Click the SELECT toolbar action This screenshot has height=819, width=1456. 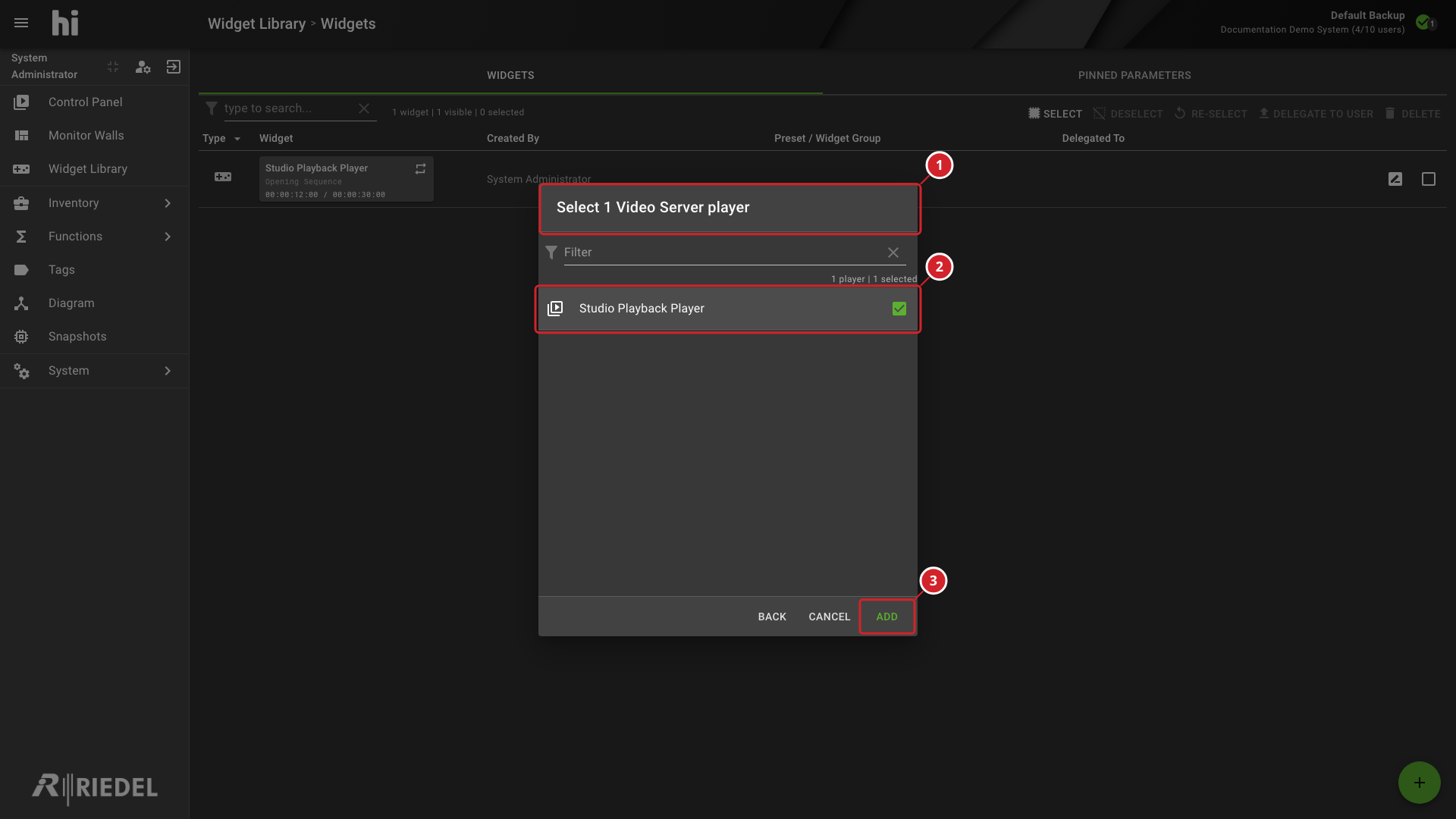pyautogui.click(x=1055, y=114)
